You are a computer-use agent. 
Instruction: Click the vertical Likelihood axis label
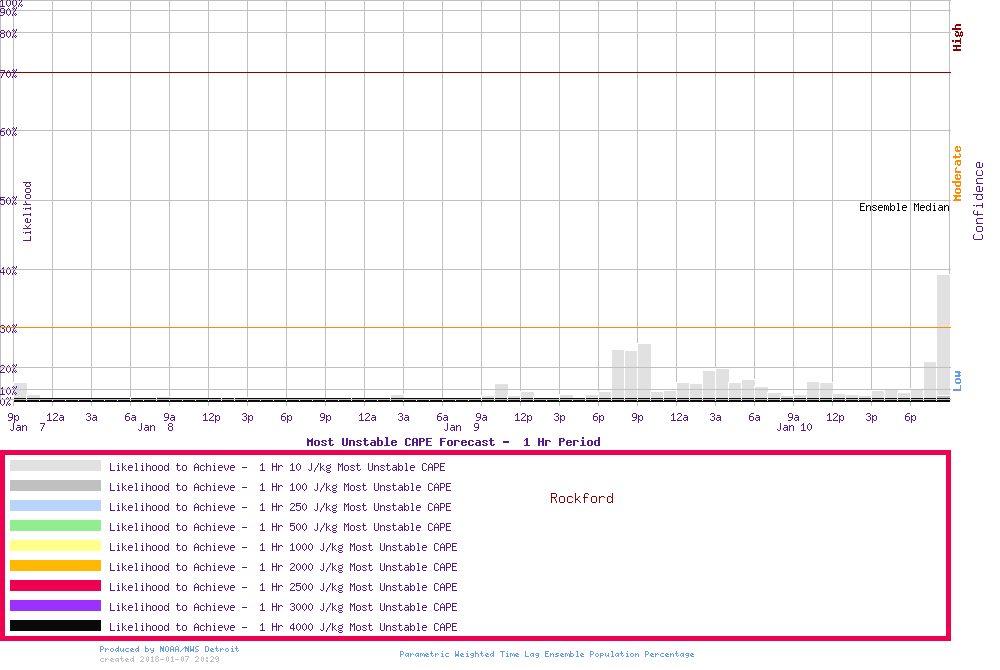(x=28, y=211)
